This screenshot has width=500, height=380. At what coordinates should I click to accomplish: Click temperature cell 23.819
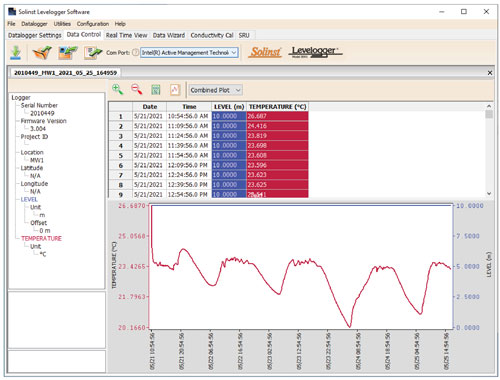coord(277,136)
